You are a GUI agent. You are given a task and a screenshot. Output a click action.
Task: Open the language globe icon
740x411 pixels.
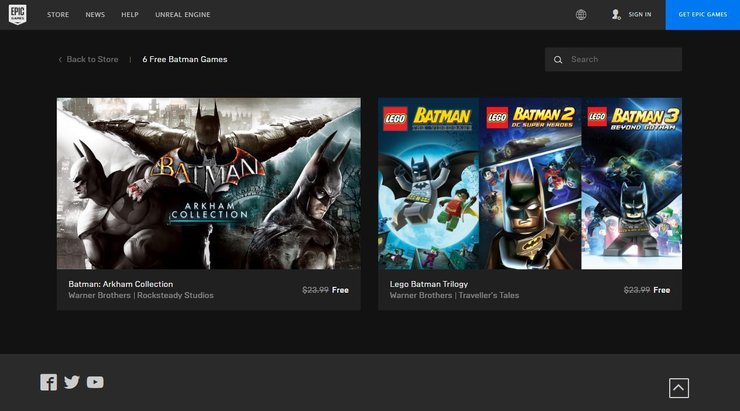581,15
